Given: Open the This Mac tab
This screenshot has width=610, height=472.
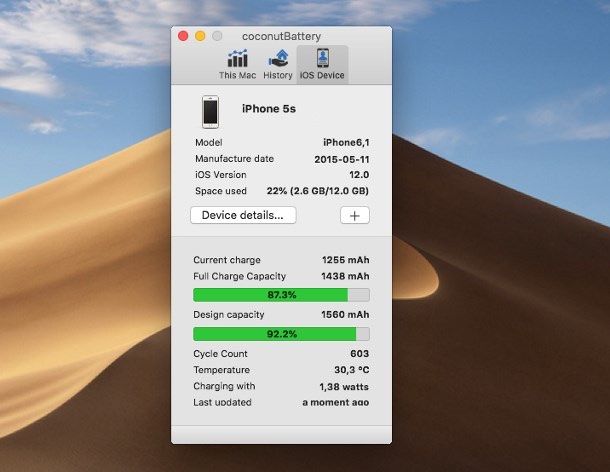Looking at the screenshot, I should click(237, 65).
